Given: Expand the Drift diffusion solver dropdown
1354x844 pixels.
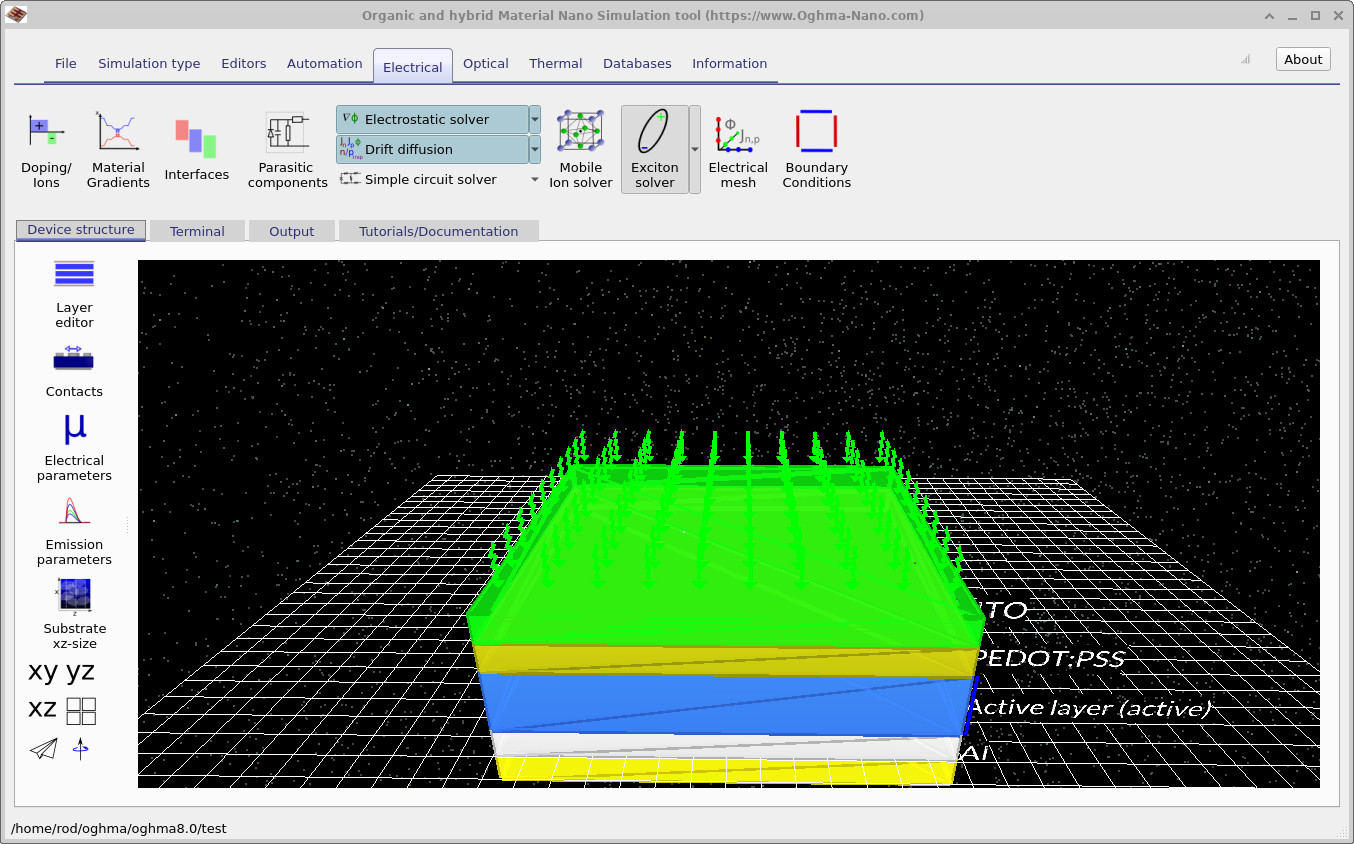Looking at the screenshot, I should click(534, 148).
